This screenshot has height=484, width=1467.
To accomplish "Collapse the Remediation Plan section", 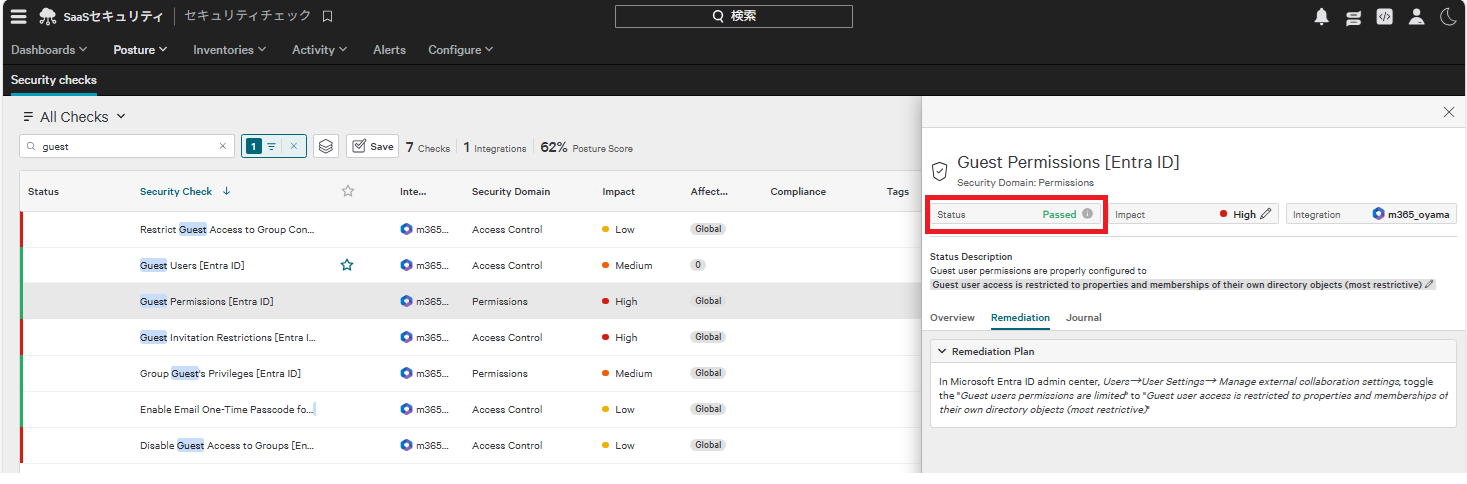I will (x=941, y=351).
